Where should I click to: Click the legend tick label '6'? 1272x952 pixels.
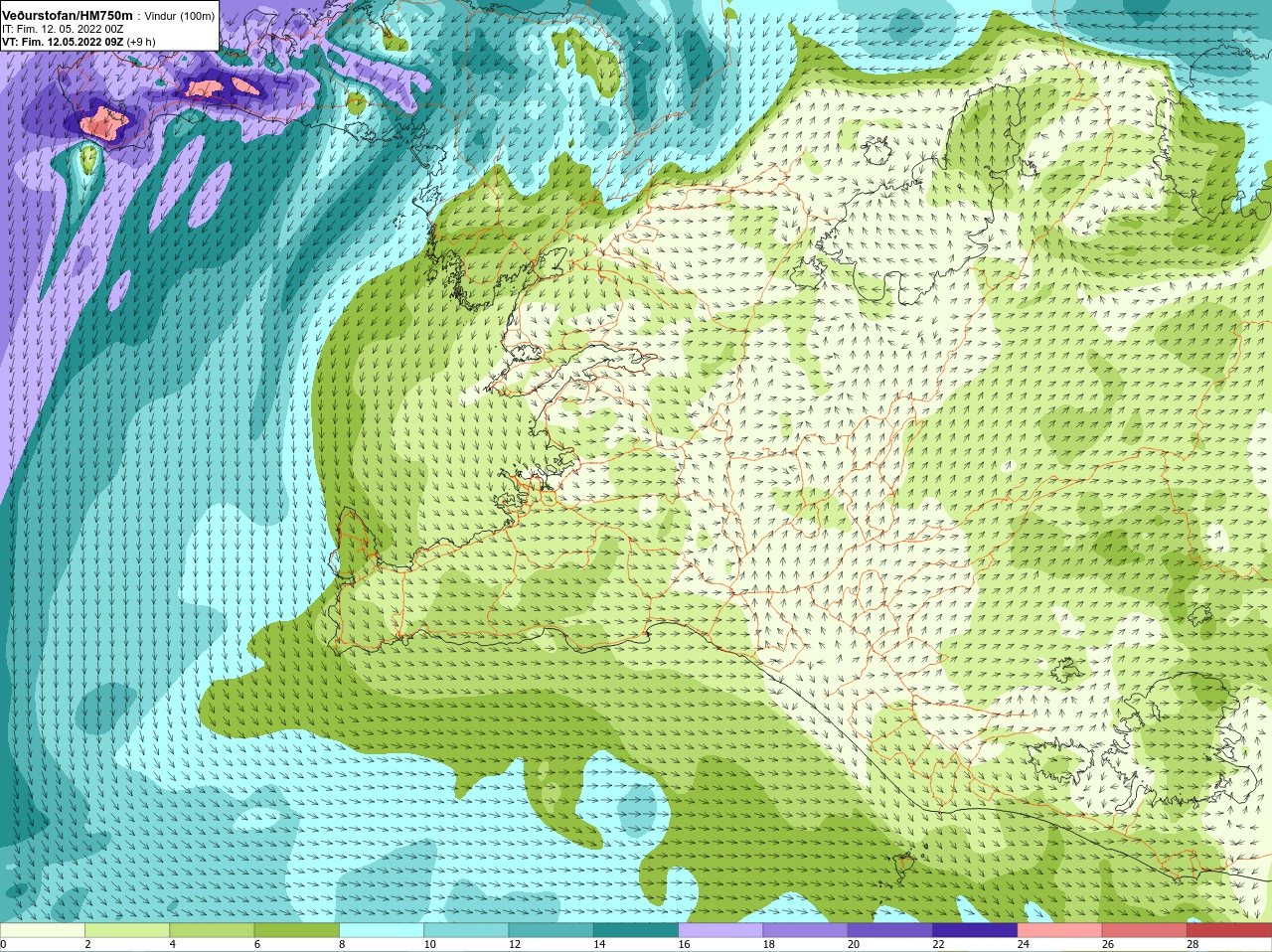(x=257, y=944)
